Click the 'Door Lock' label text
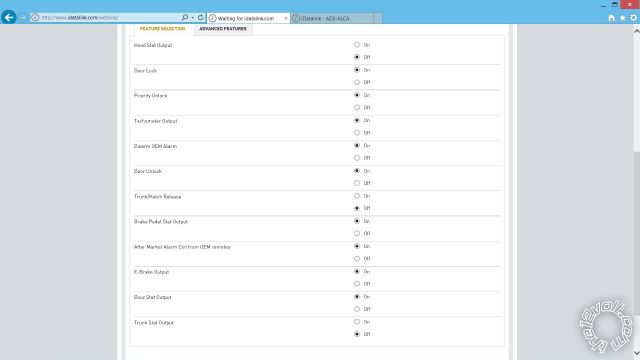 click(145, 71)
